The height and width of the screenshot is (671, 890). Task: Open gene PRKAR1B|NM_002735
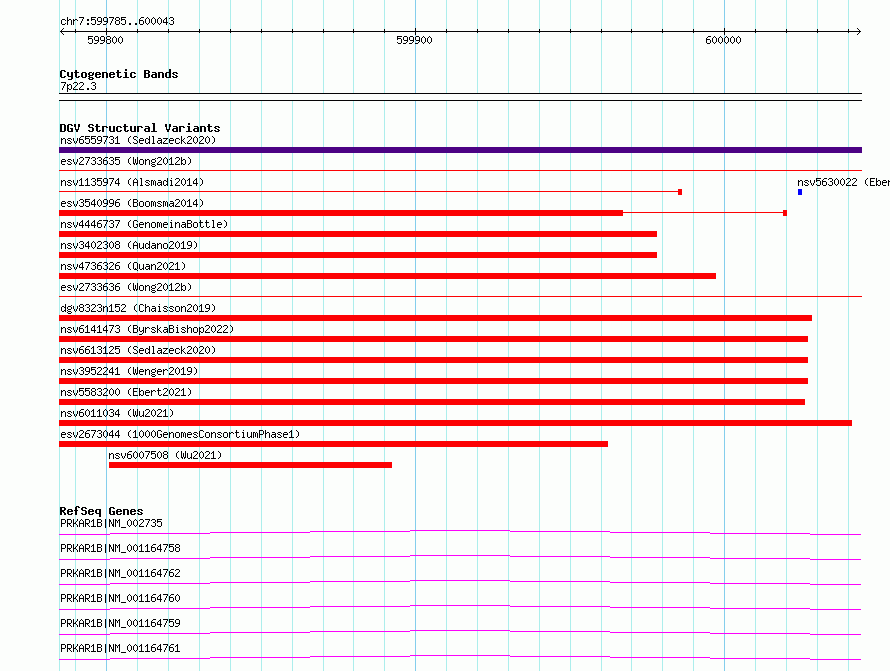click(111, 523)
